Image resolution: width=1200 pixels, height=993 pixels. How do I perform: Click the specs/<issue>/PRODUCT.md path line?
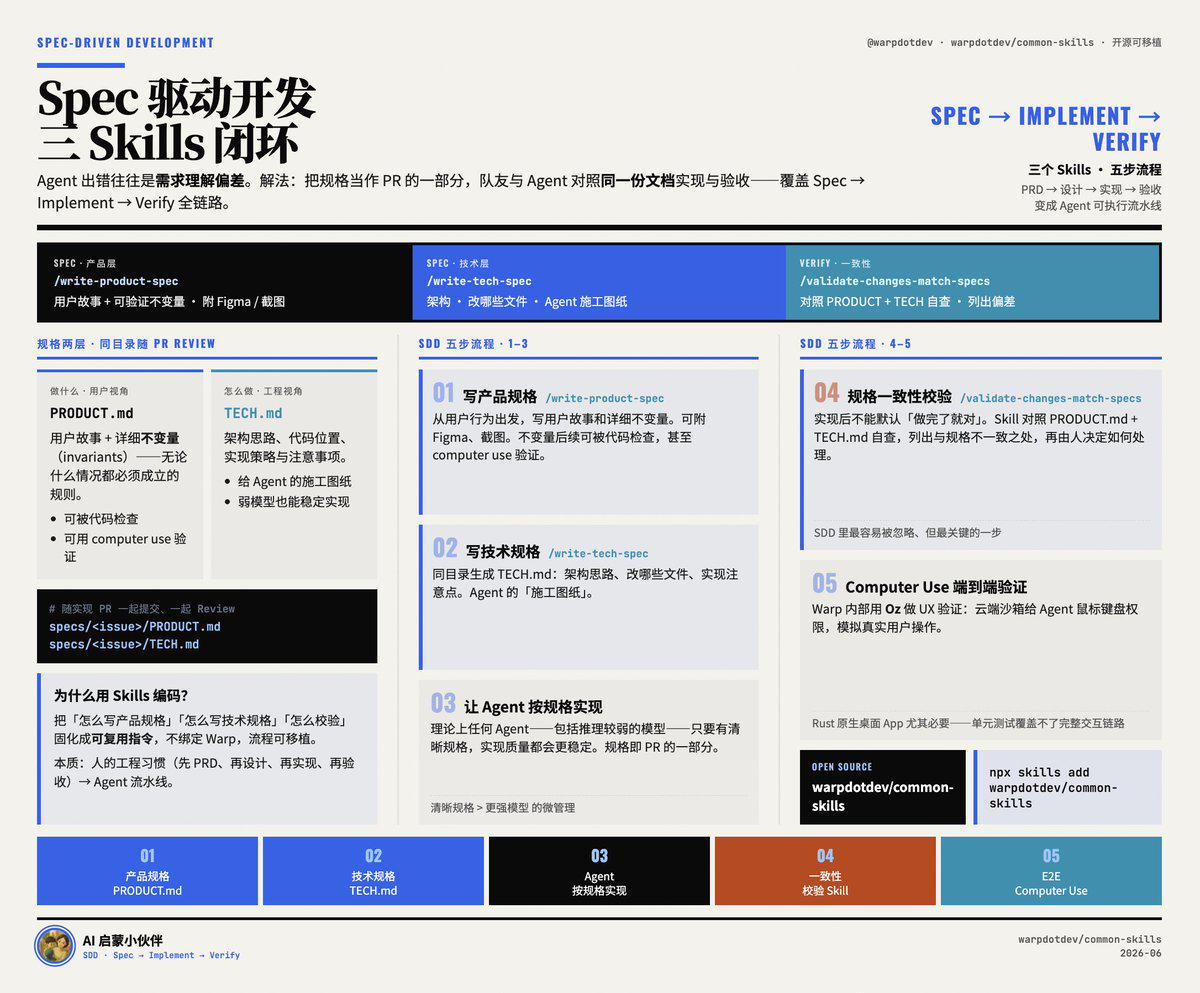[135, 627]
